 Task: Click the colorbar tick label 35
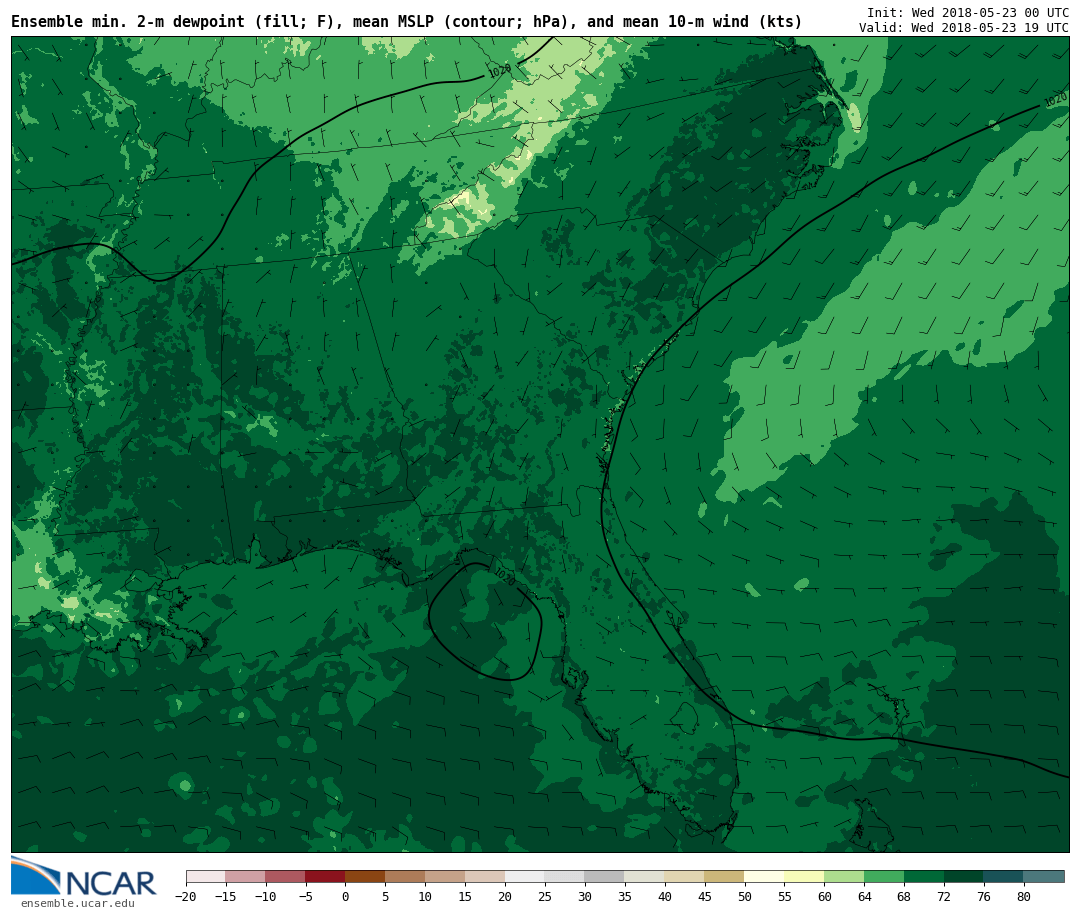tap(625, 896)
